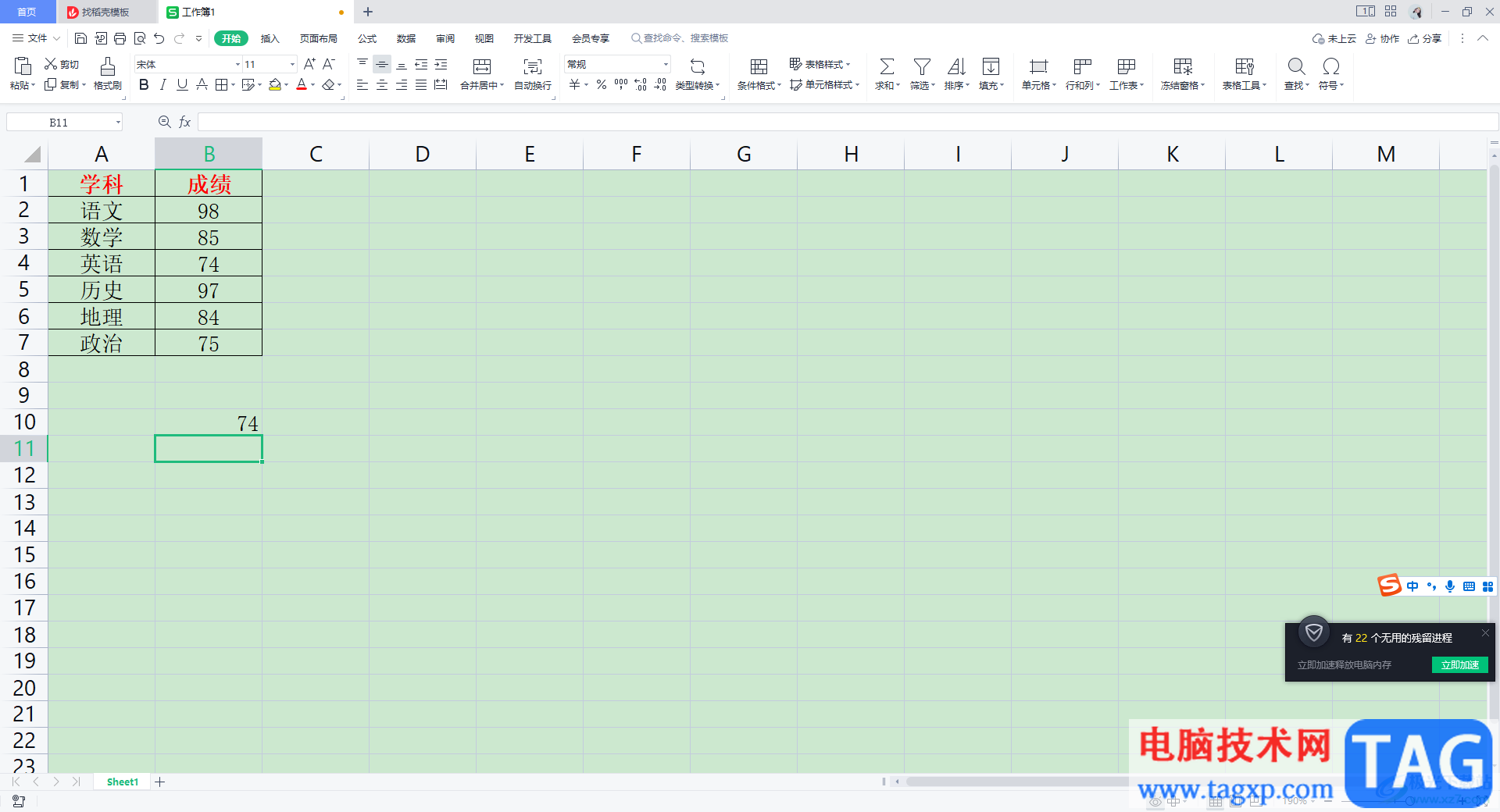The height and width of the screenshot is (812, 1500).
Task: Click the Merge and Center (合并居中) icon
Action: (482, 66)
